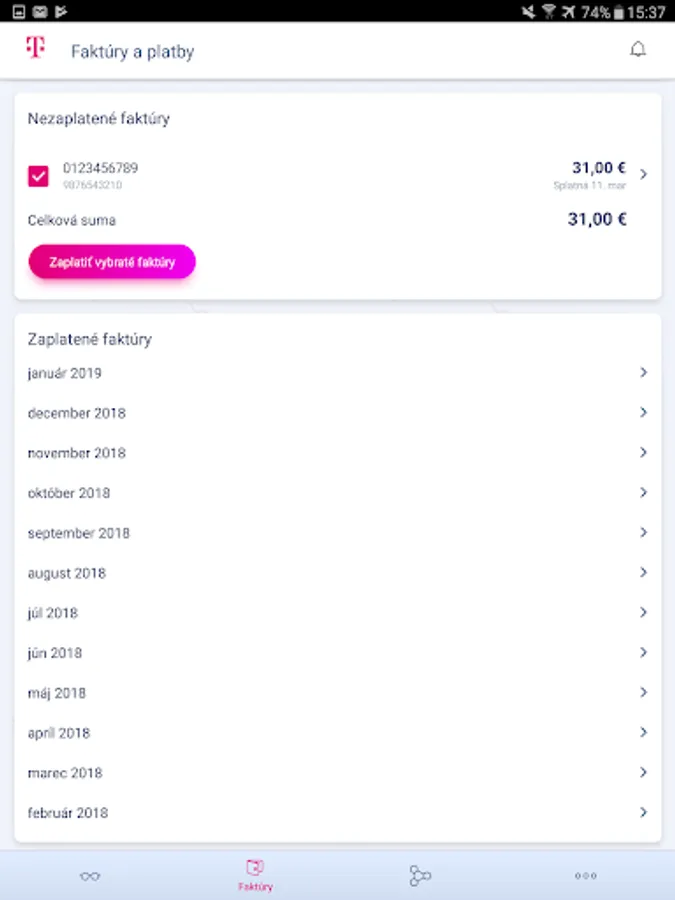Tap the Telekom T logo
The width and height of the screenshot is (675, 900).
[x=35, y=48]
